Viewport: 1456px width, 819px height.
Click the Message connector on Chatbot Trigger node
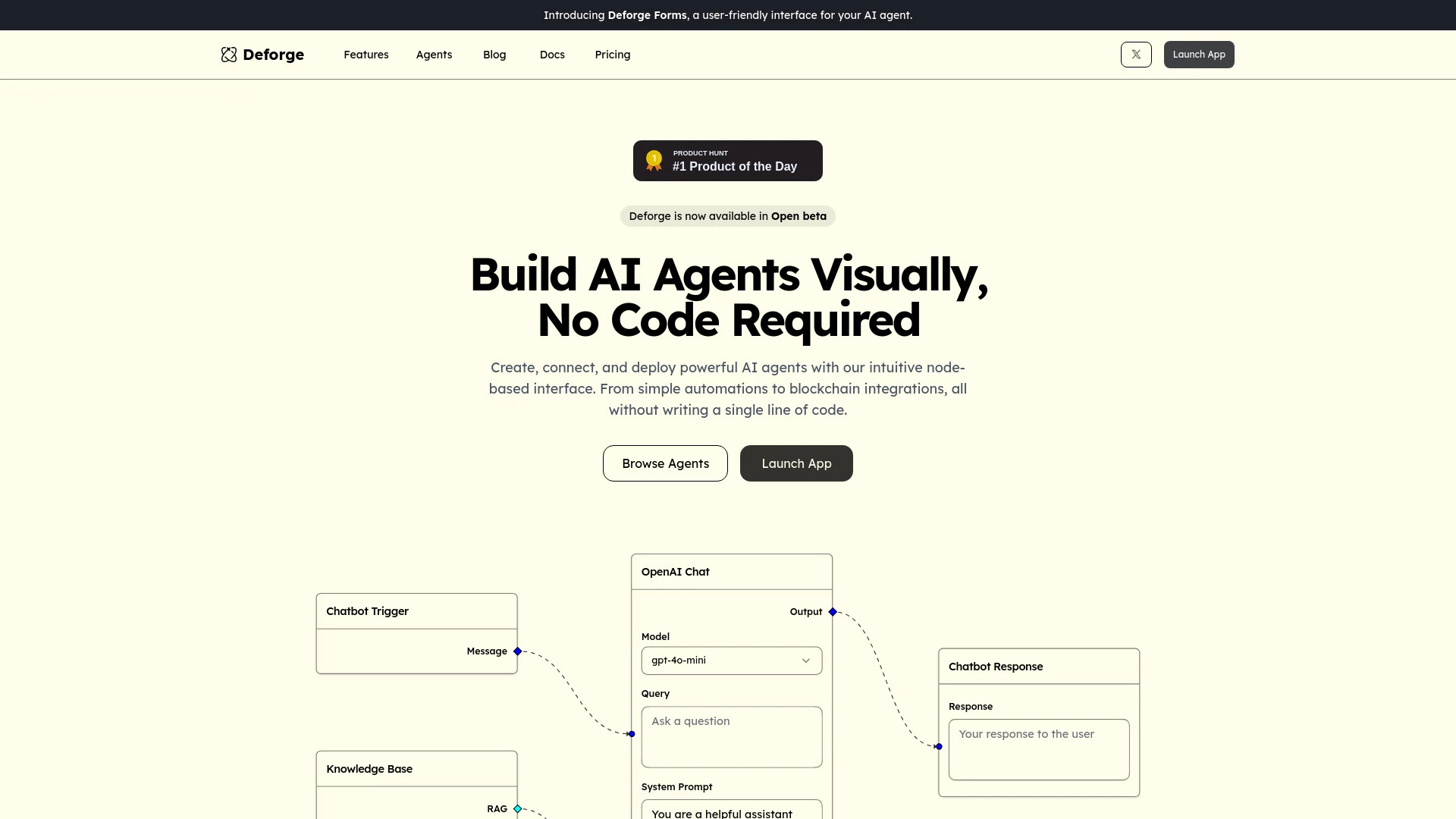[x=517, y=651]
